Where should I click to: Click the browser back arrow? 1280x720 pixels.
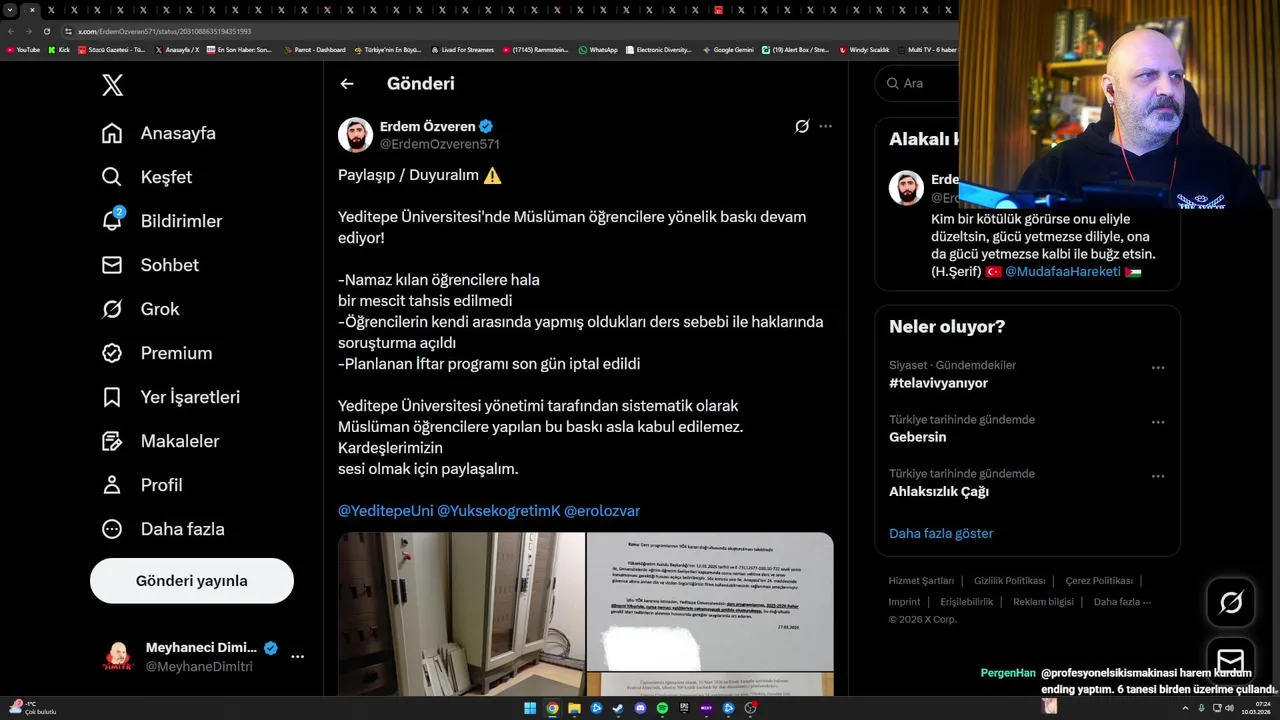[11, 31]
